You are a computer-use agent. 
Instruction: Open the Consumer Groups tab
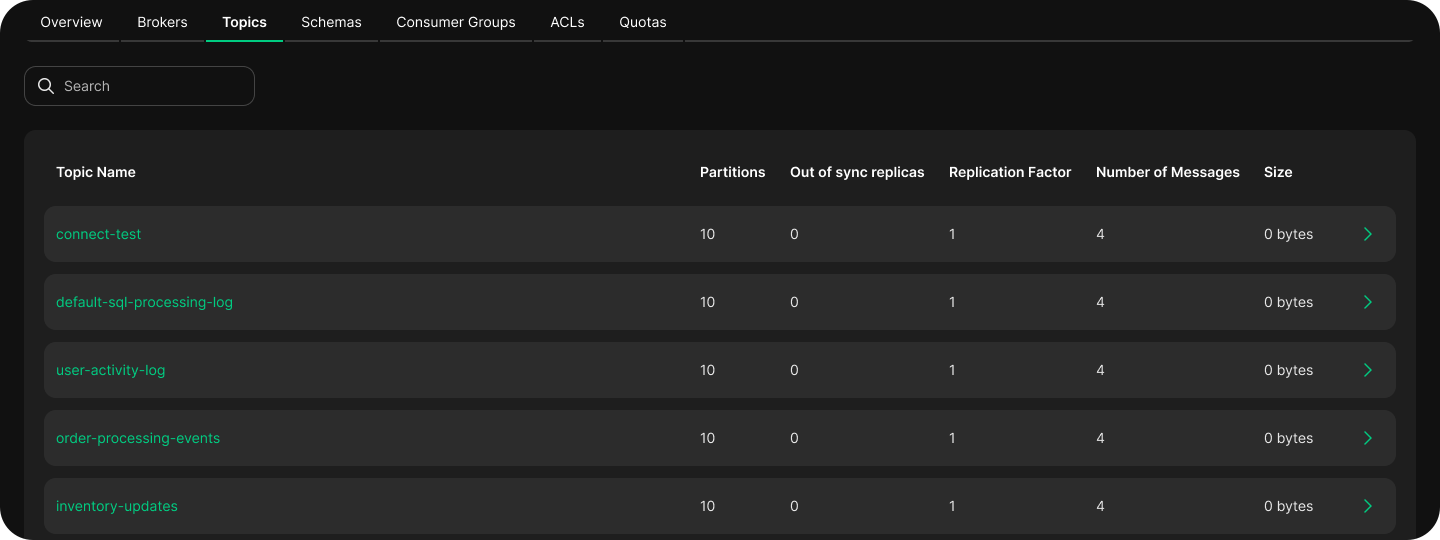456,22
